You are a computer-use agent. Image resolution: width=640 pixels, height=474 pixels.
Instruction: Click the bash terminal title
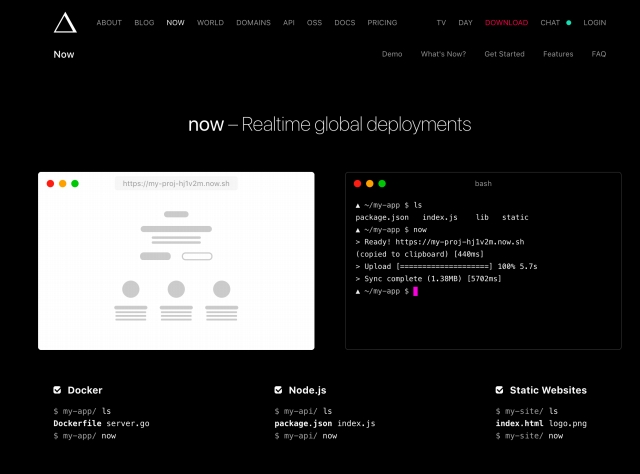pos(483,184)
